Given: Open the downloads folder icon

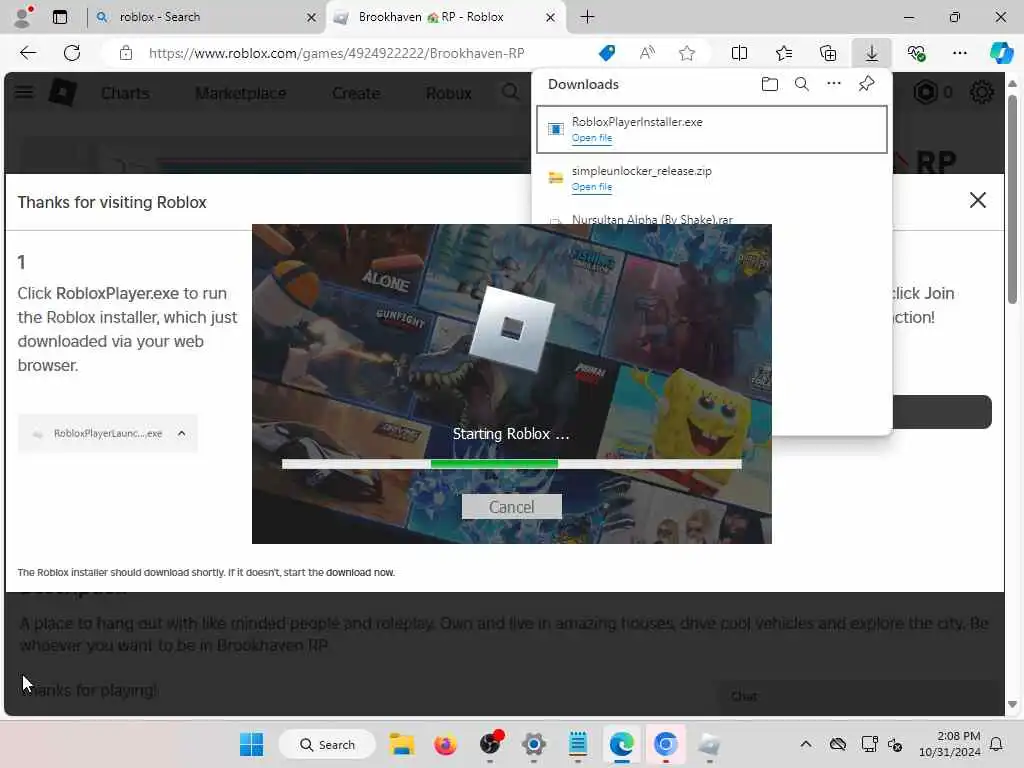Looking at the screenshot, I should click(769, 84).
